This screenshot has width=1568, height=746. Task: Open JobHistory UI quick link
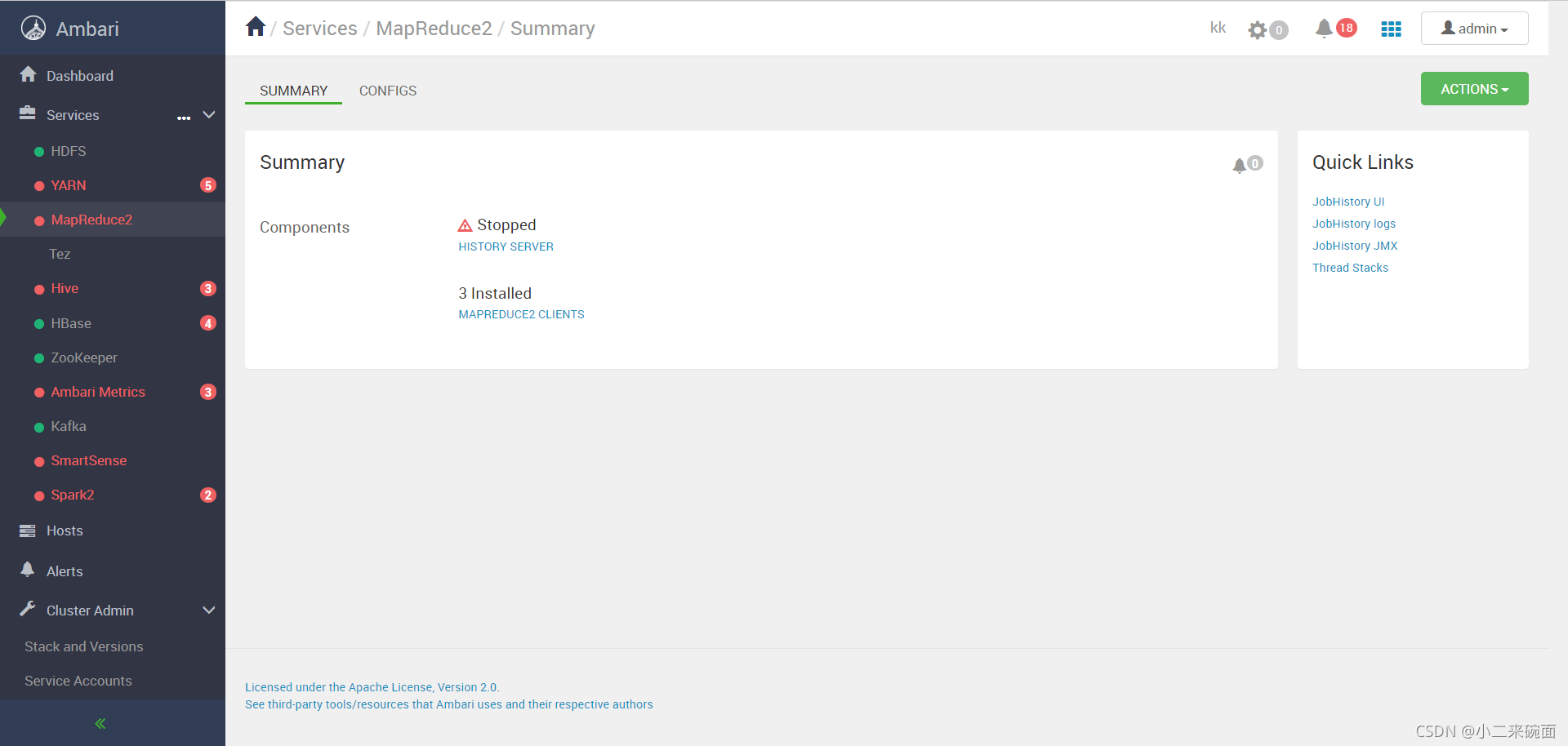tap(1348, 202)
